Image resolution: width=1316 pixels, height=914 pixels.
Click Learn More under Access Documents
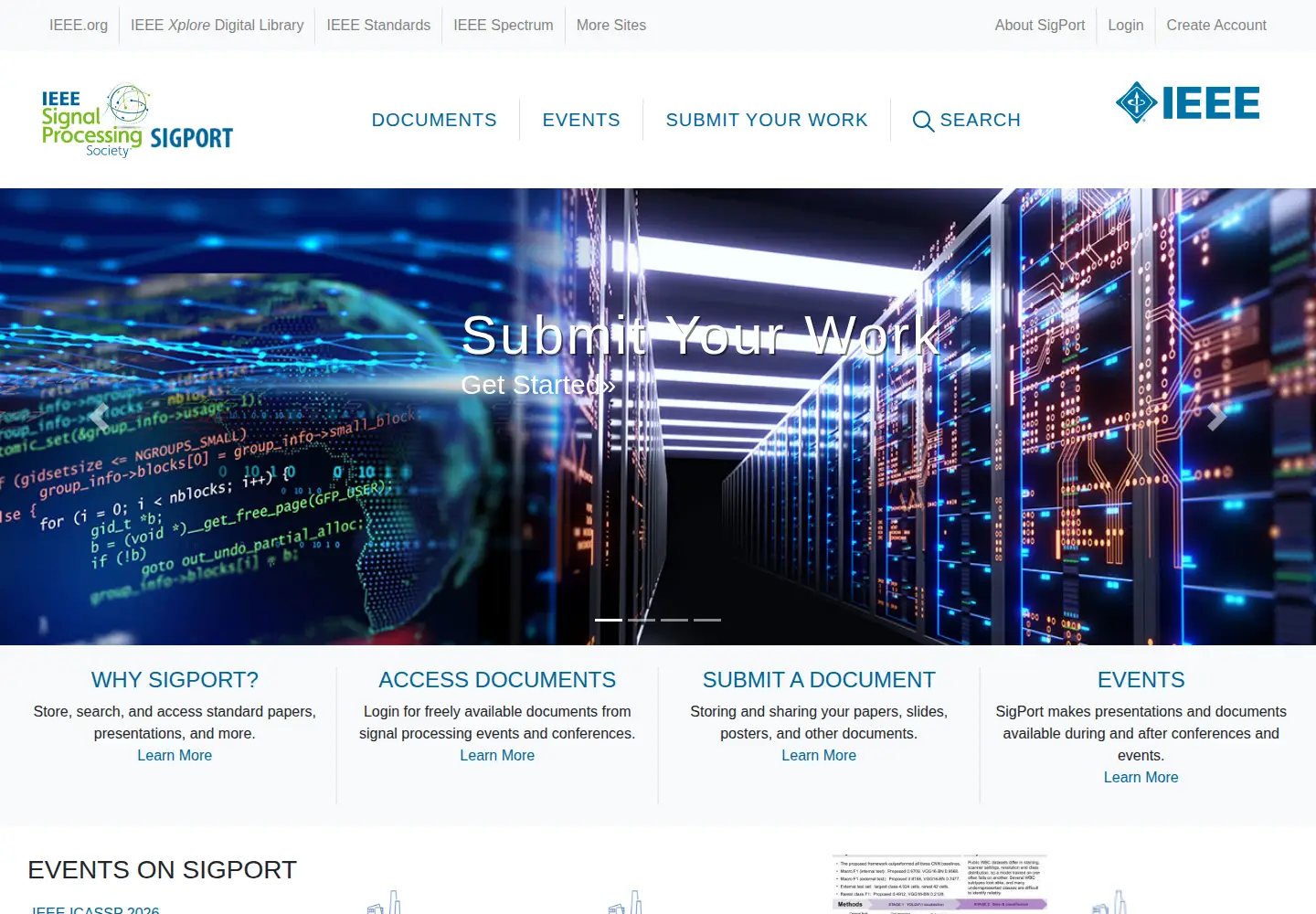point(497,755)
